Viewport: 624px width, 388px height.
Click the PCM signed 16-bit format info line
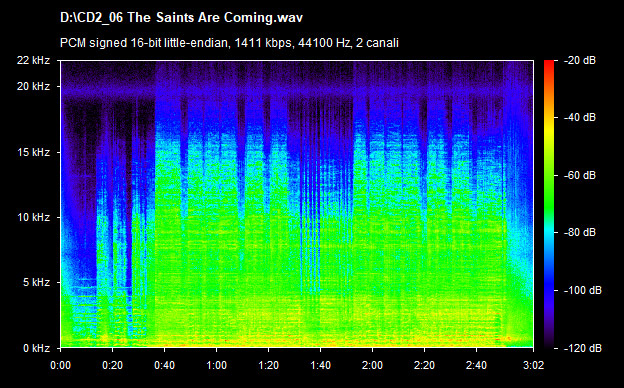(x=229, y=43)
